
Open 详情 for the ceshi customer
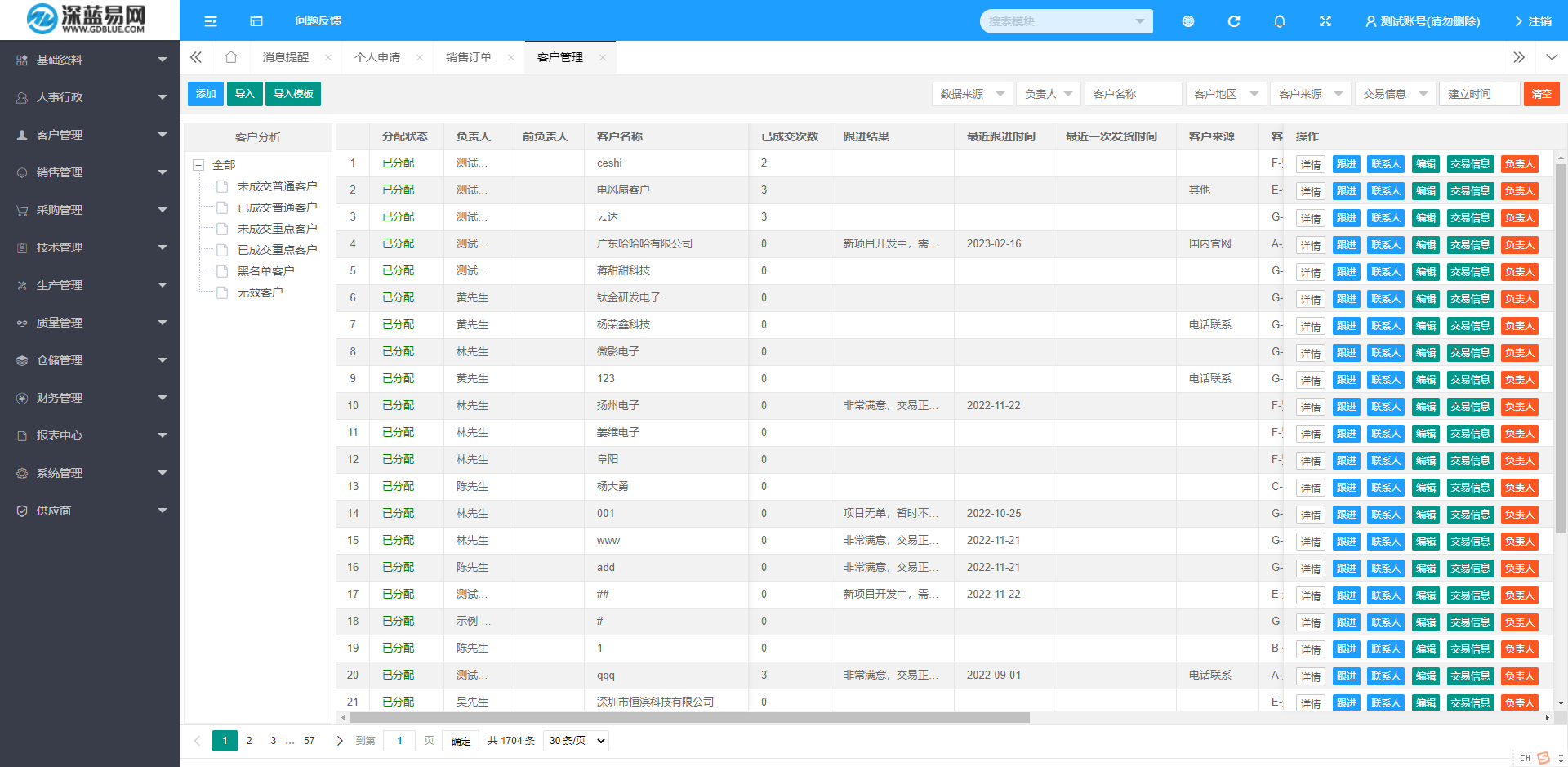pyautogui.click(x=1311, y=164)
